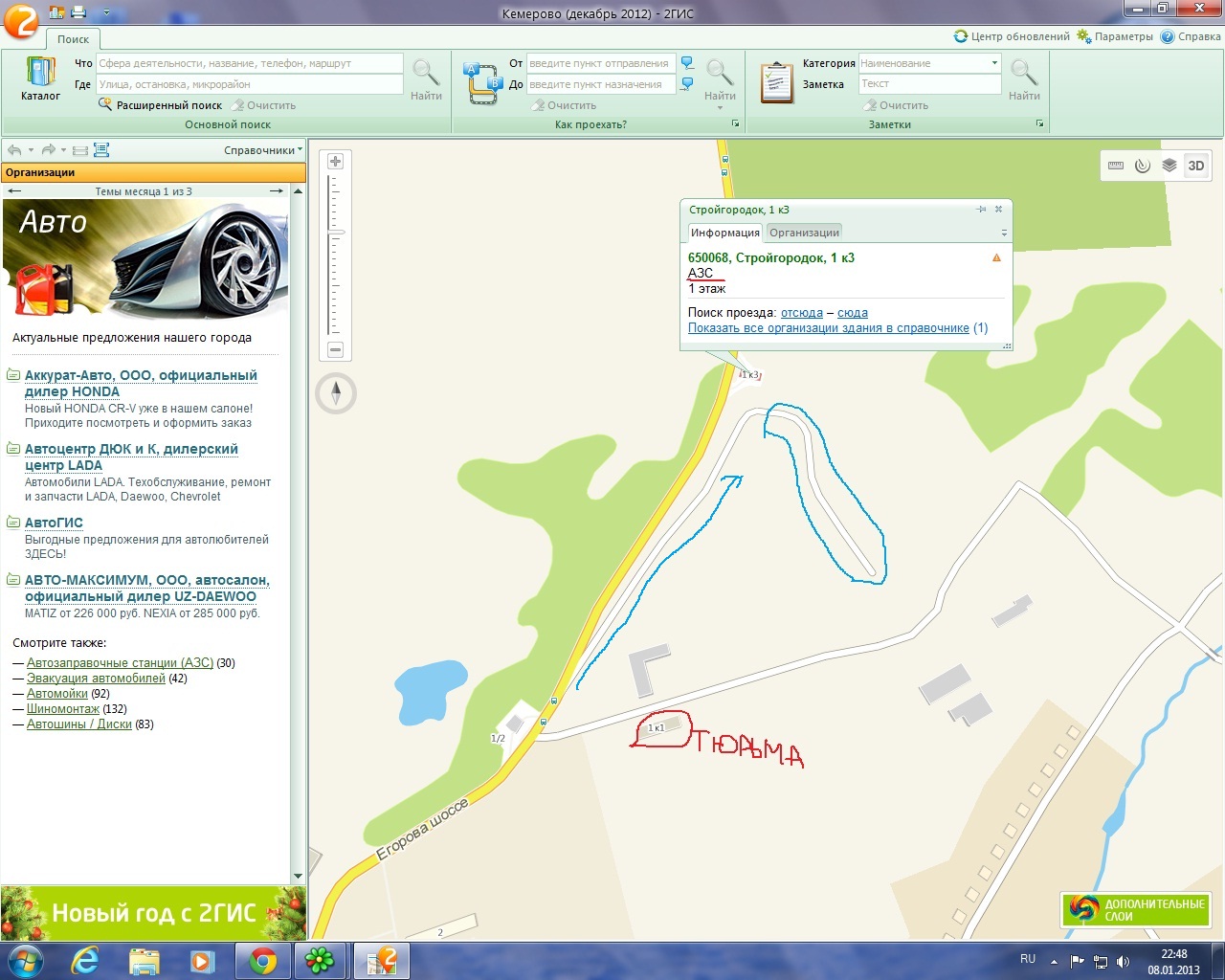Click ДОПОЛНИТЕЛЬНЫЕ СЛОИ button
This screenshot has width=1225, height=980.
1135,909
